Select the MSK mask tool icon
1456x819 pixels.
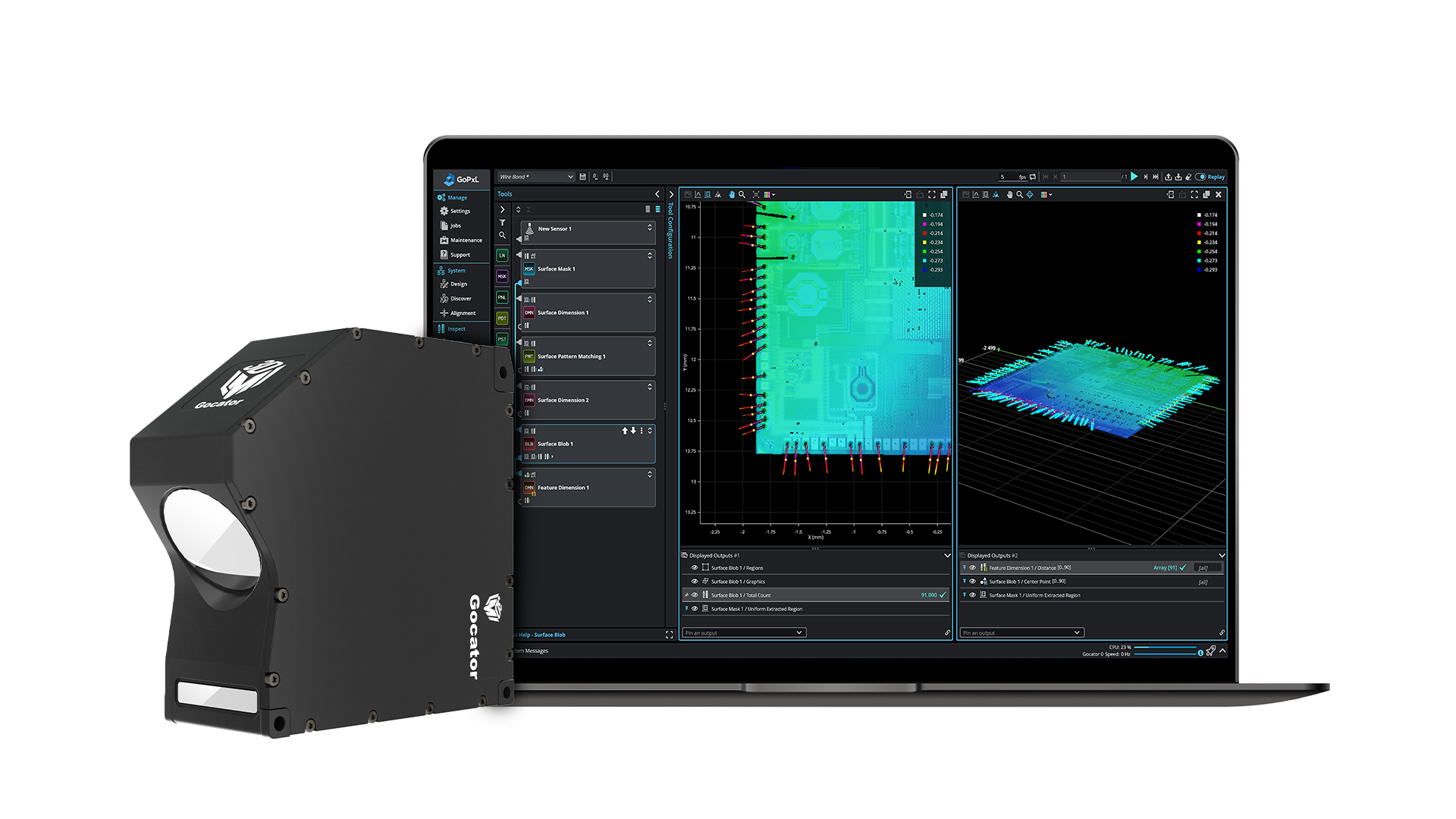(x=502, y=277)
